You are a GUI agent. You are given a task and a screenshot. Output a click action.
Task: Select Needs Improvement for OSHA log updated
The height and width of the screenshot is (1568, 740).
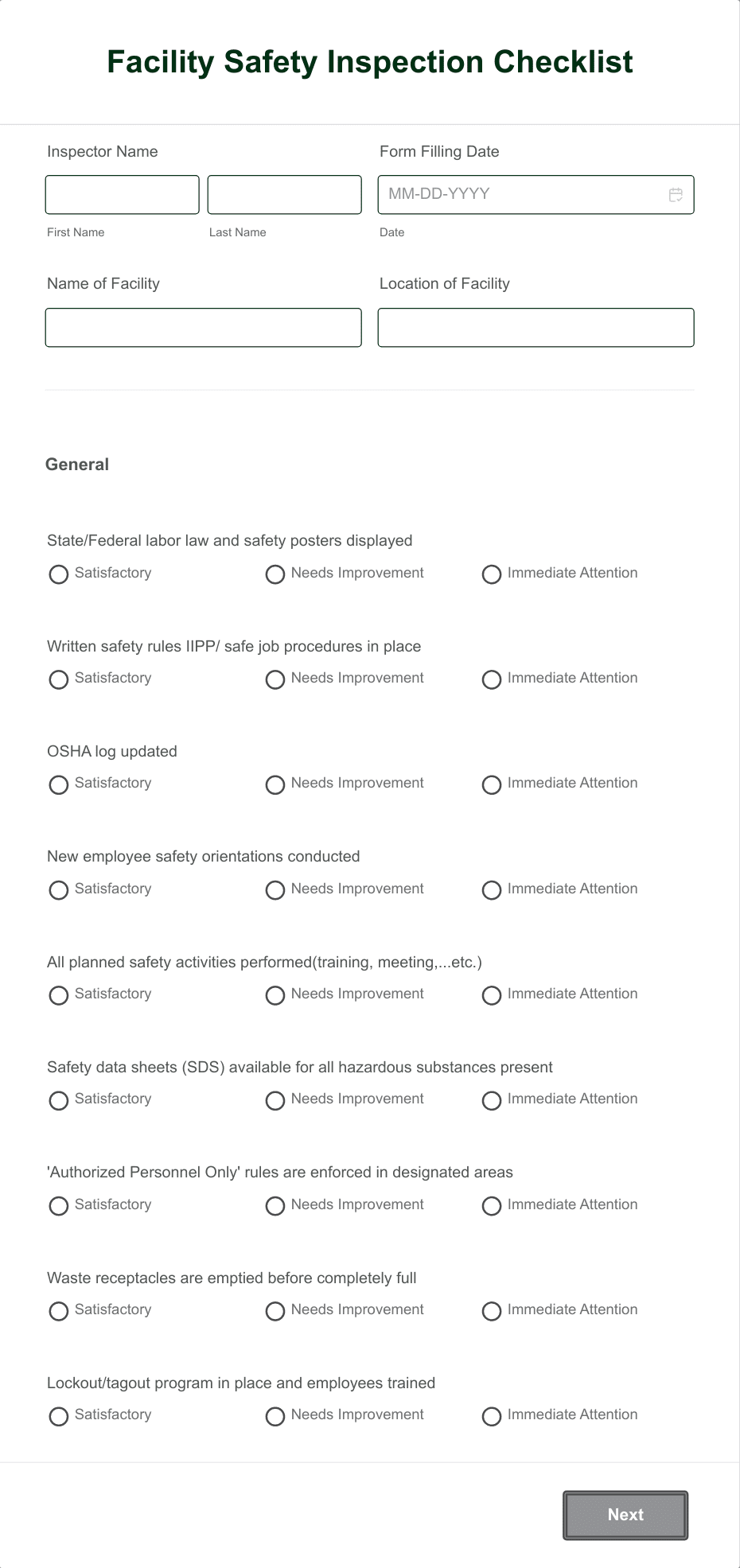click(275, 784)
